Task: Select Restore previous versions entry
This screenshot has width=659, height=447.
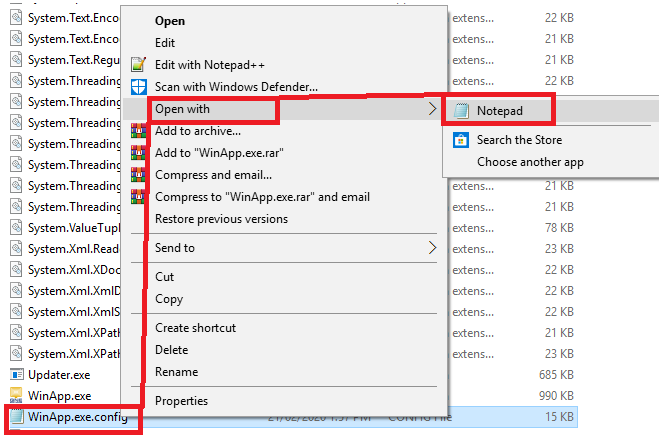Action: [221, 219]
